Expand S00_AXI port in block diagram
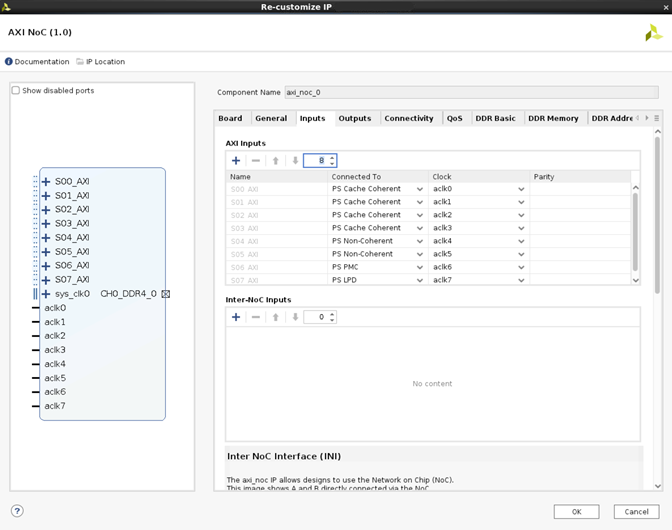This screenshot has height=530, width=672. click(x=46, y=182)
